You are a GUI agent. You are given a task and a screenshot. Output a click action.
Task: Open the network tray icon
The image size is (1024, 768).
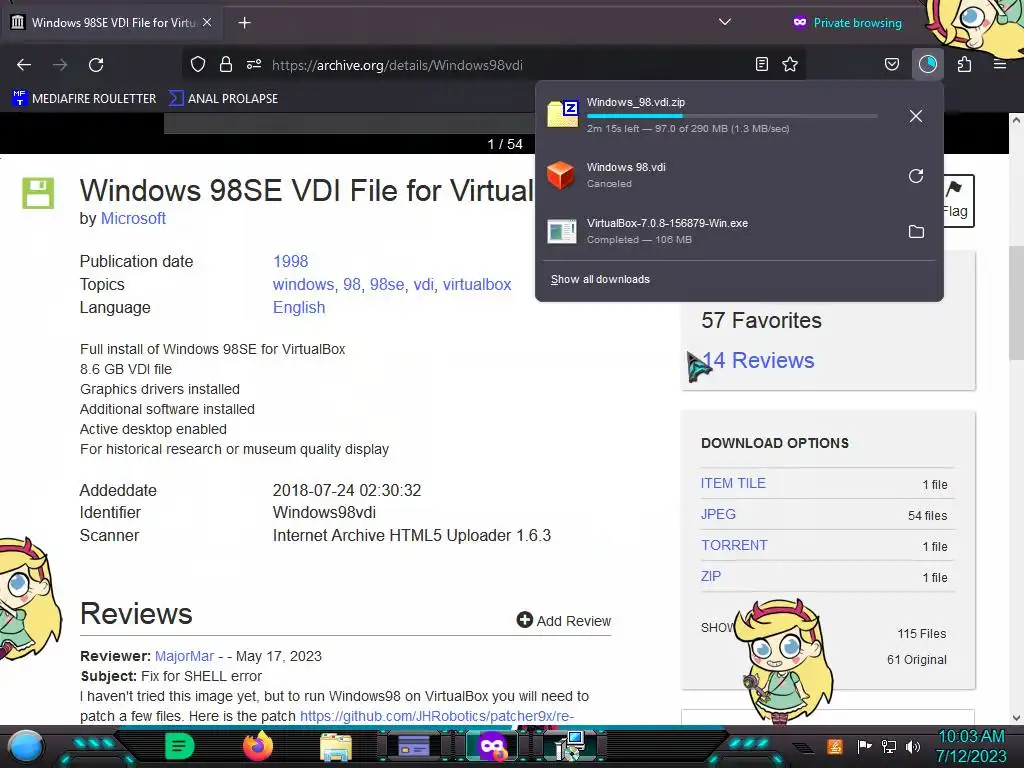pos(889,746)
